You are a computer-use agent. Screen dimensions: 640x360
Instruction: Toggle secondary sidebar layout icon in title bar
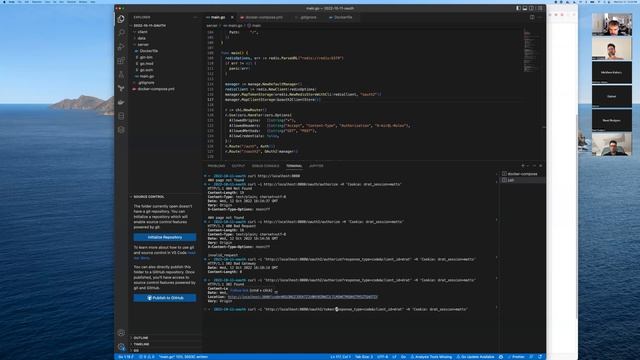[x=531, y=8]
